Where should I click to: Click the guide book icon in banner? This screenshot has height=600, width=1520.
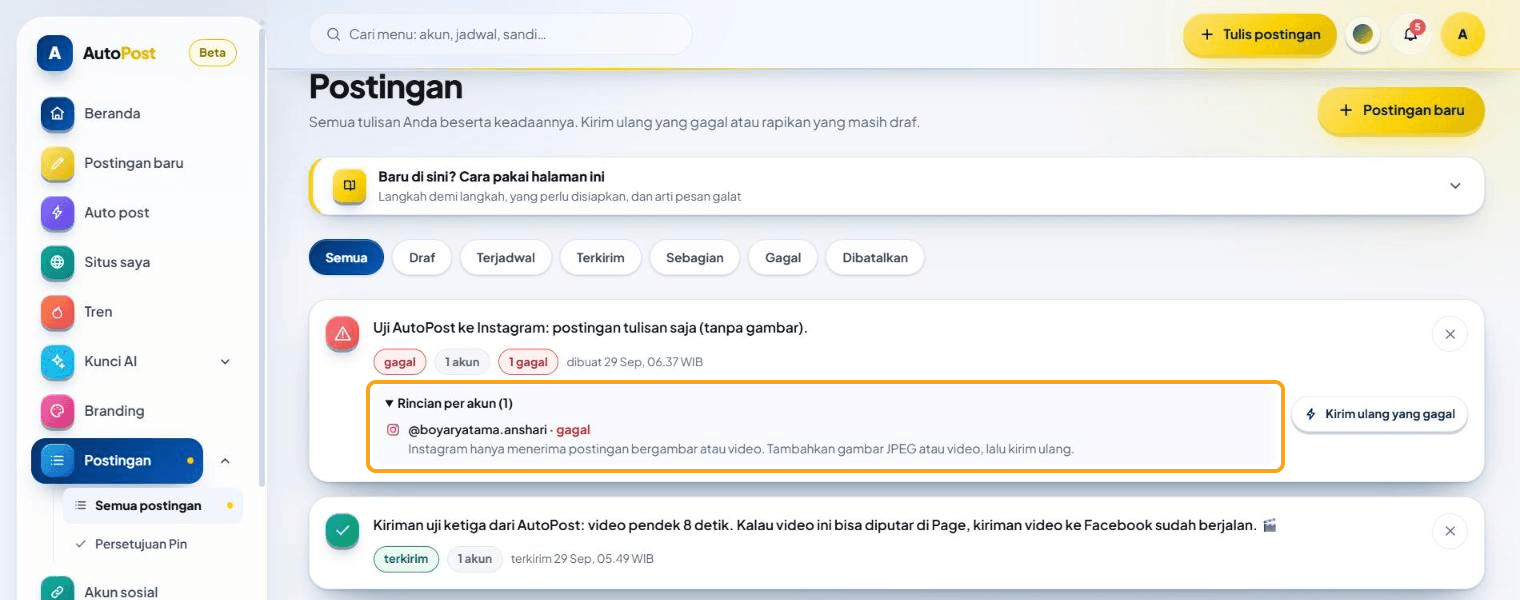pos(349,186)
